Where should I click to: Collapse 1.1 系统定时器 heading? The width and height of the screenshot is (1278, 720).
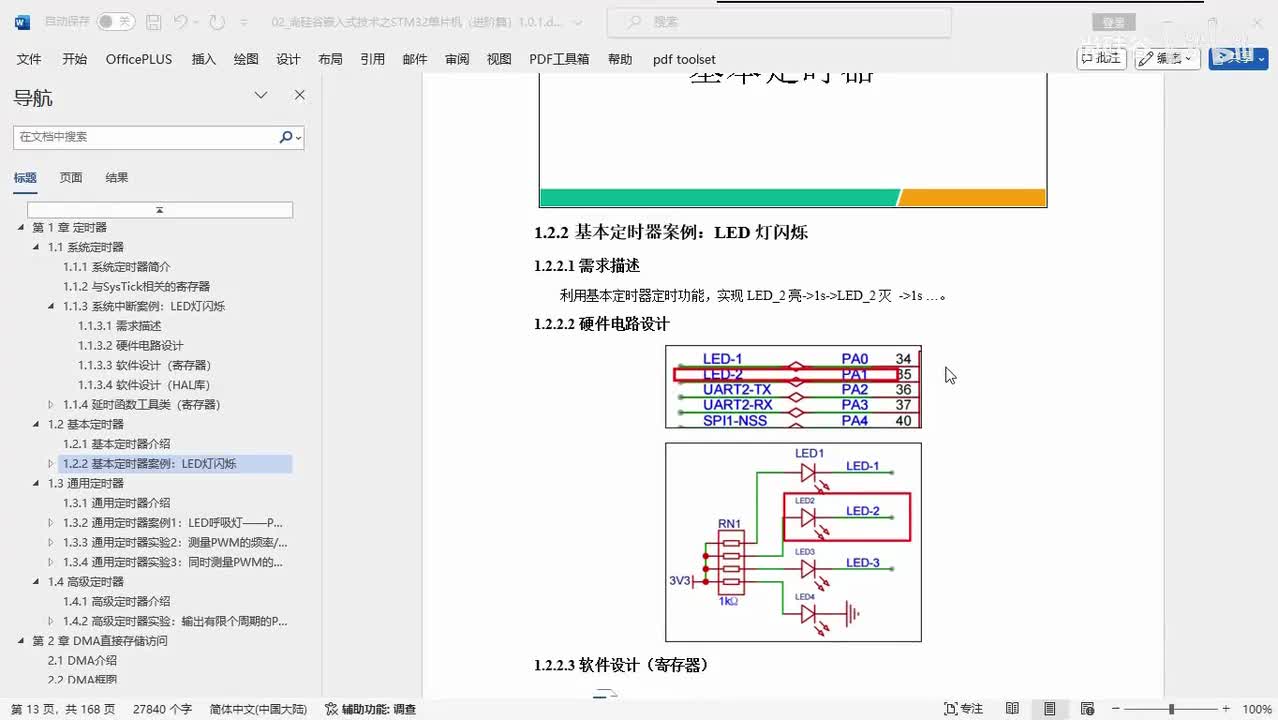[x=37, y=247]
